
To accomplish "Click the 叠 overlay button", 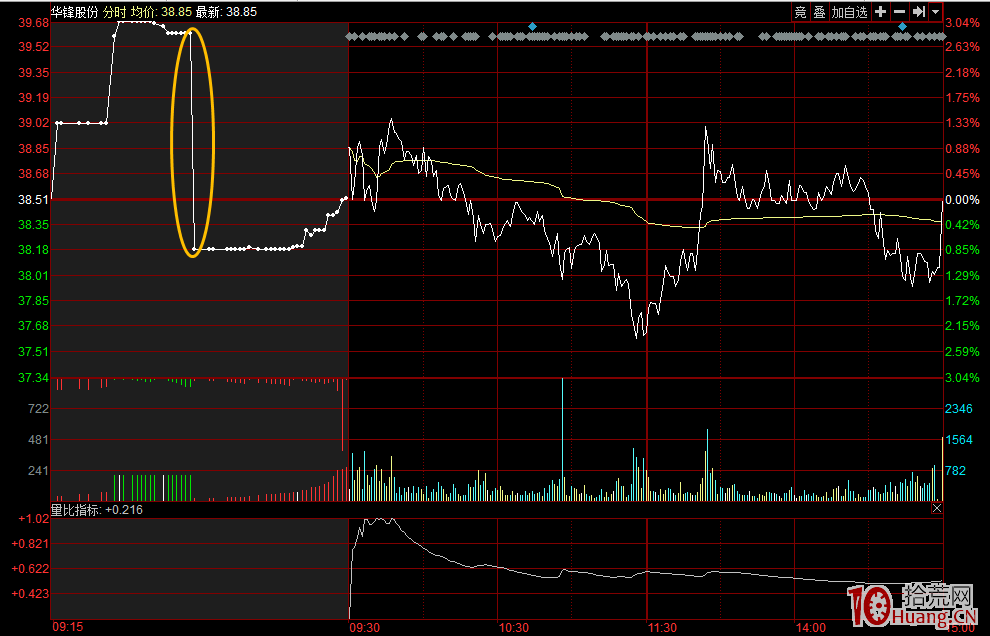I will [819, 12].
